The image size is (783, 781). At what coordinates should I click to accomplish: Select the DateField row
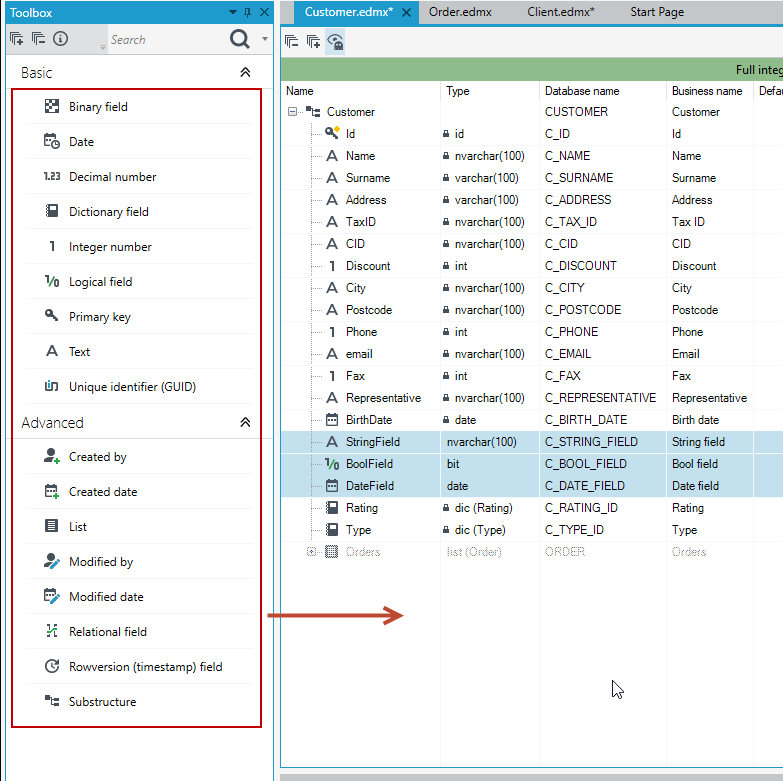[531, 486]
